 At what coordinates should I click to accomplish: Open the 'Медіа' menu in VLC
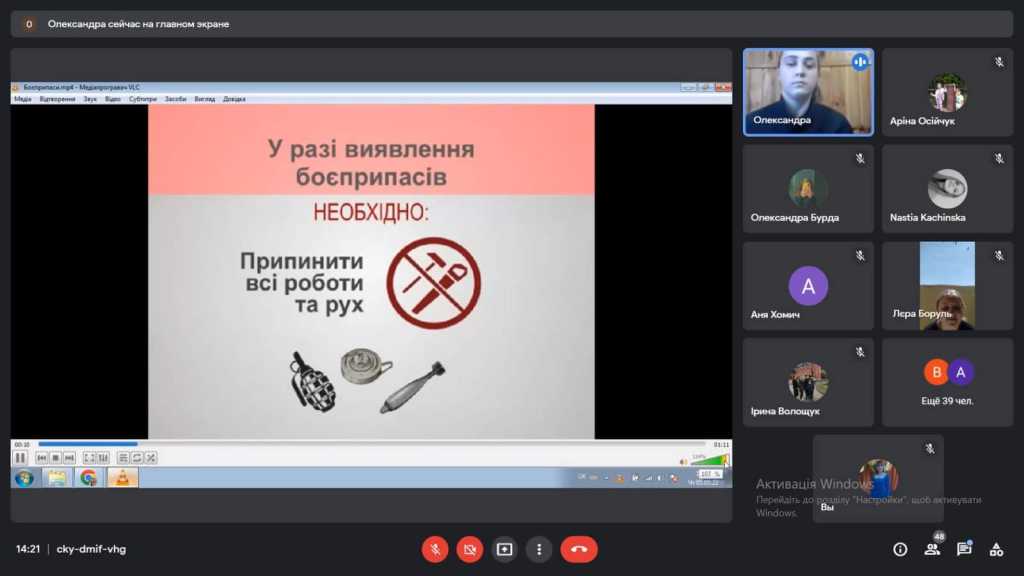pyautogui.click(x=22, y=99)
